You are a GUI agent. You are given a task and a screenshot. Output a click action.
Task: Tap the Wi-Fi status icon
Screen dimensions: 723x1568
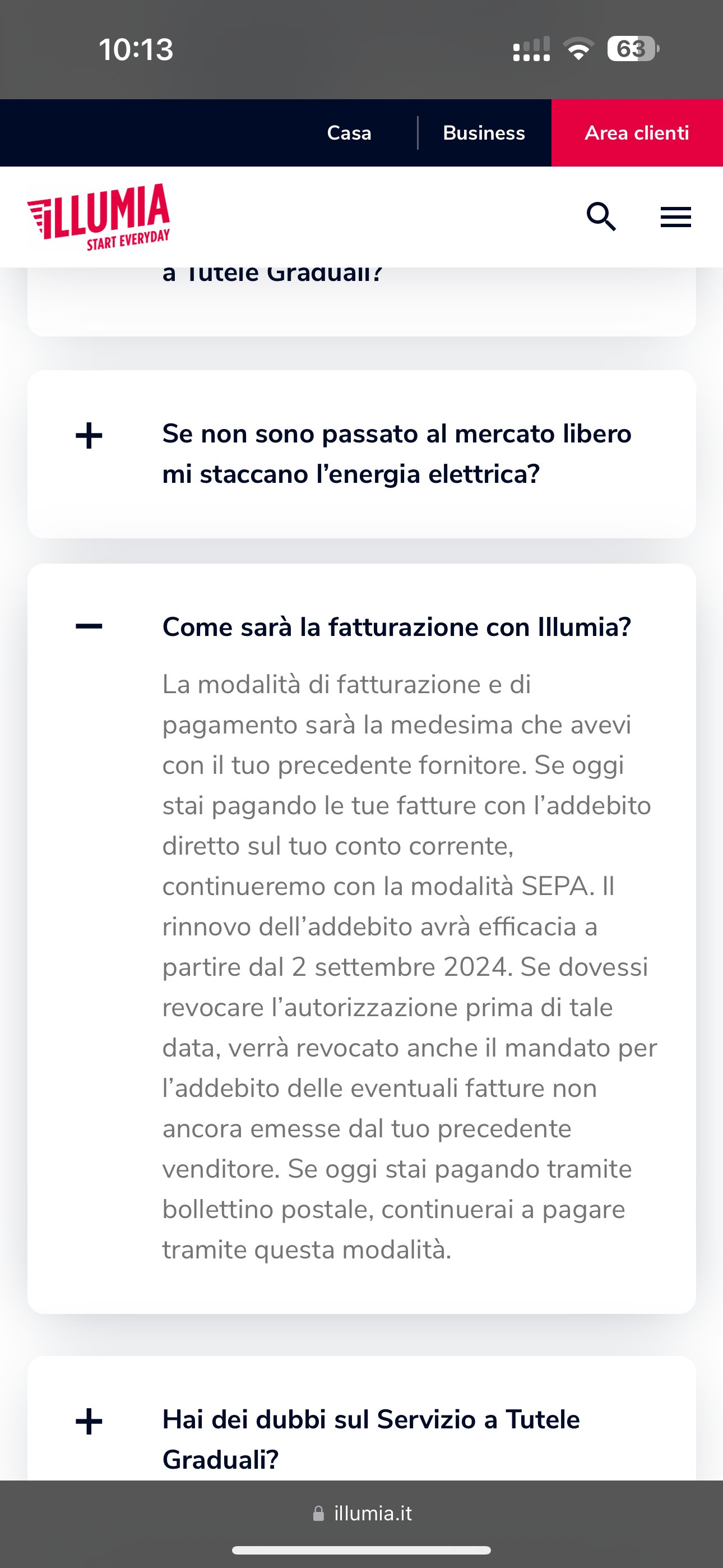pos(579,49)
